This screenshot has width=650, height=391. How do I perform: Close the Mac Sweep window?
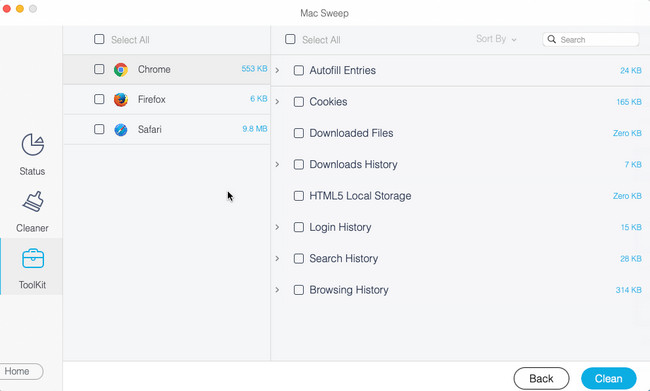[x=7, y=9]
